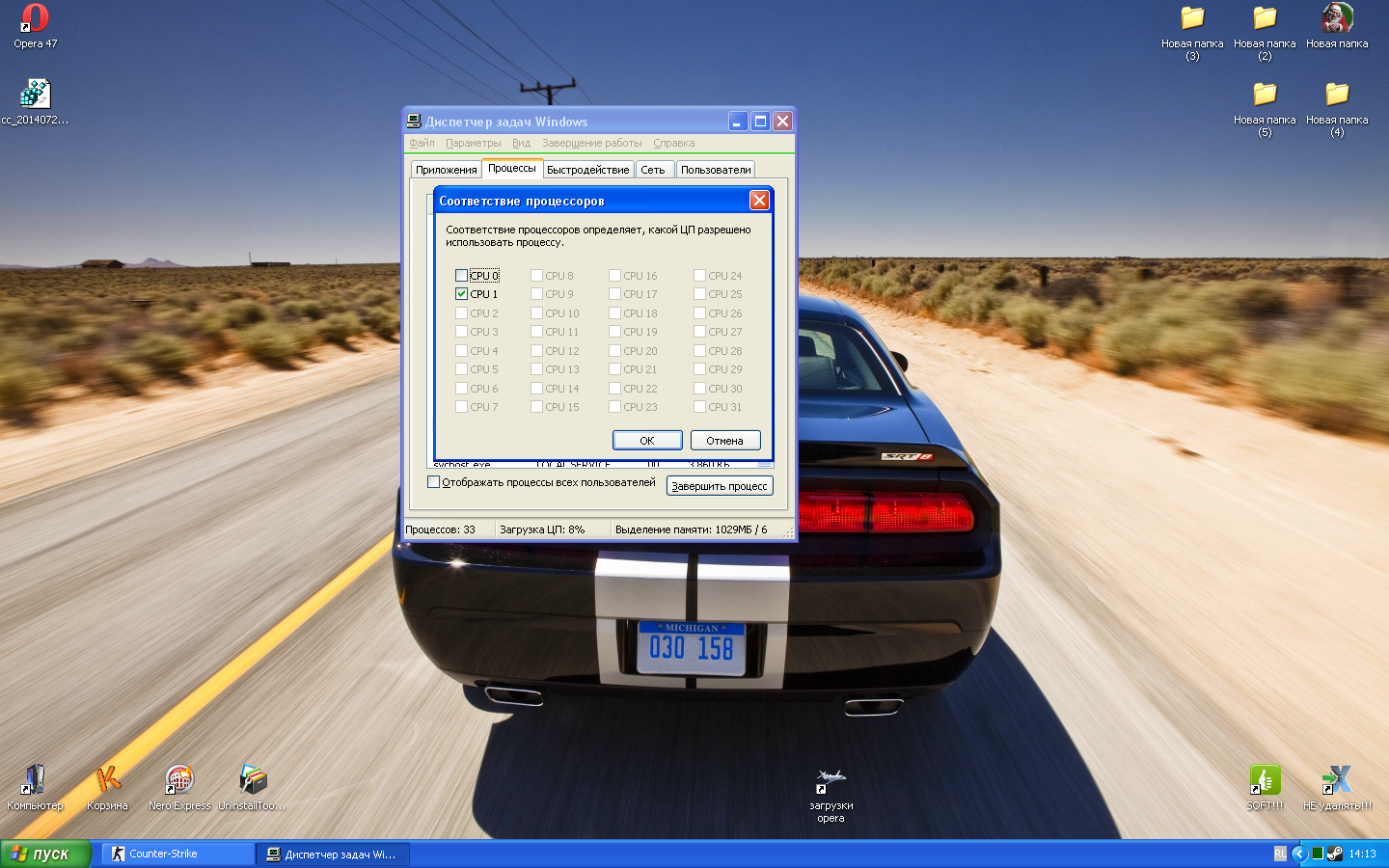Viewport: 1389px width, 868px height.
Task: Switch to Counter-Strike in the taskbar
Action: pos(178,854)
